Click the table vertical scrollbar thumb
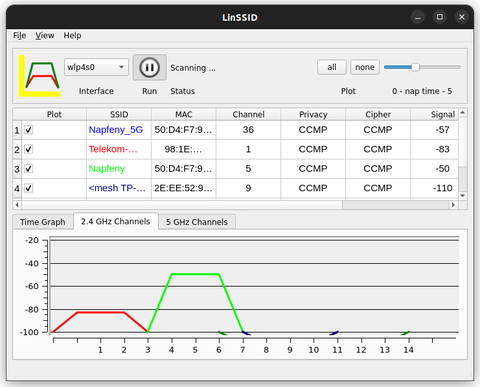This screenshot has height=387, width=480. pos(463,143)
